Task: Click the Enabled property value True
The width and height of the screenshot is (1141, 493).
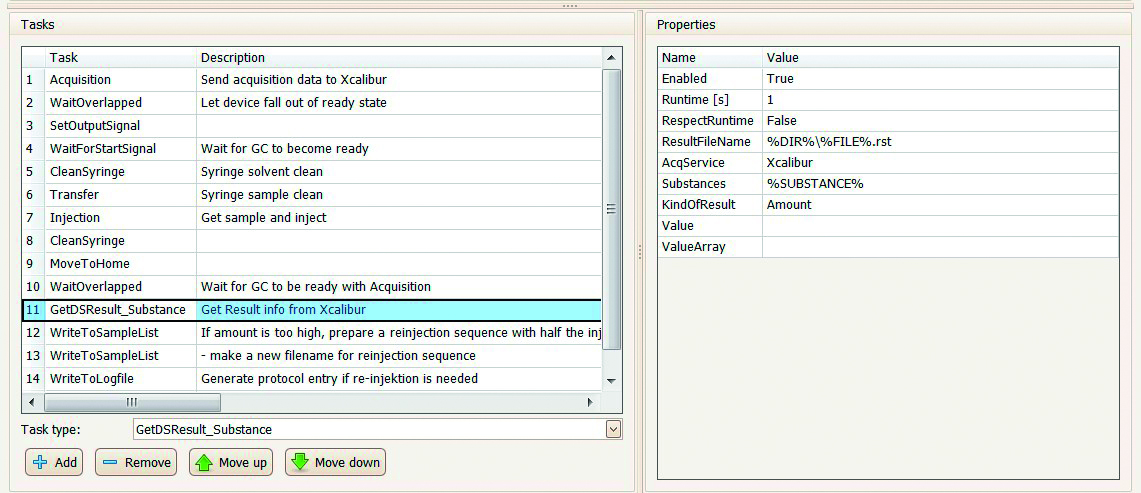Action: 780,79
